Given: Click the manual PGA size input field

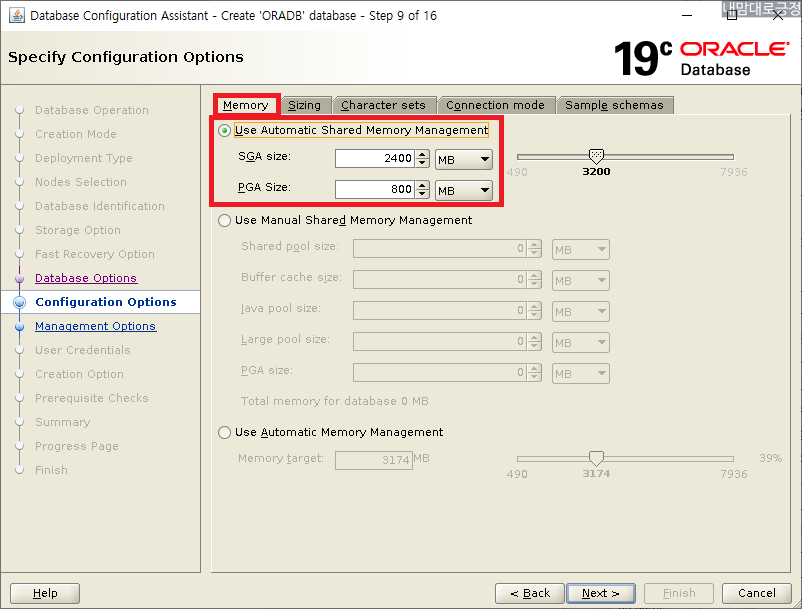Looking at the screenshot, I should tap(440, 373).
